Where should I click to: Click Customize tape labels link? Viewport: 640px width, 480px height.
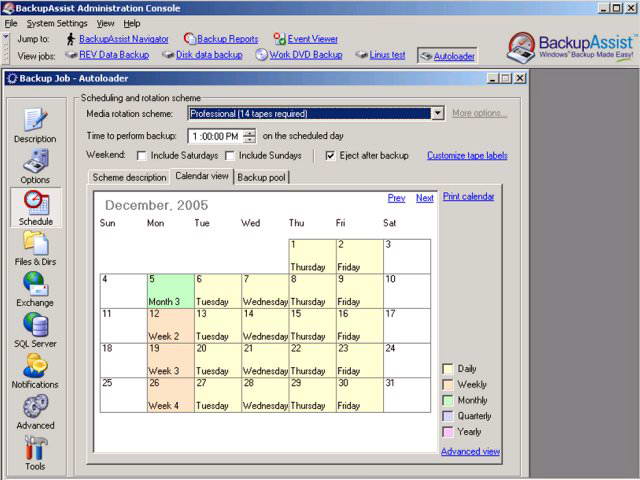coord(467,156)
